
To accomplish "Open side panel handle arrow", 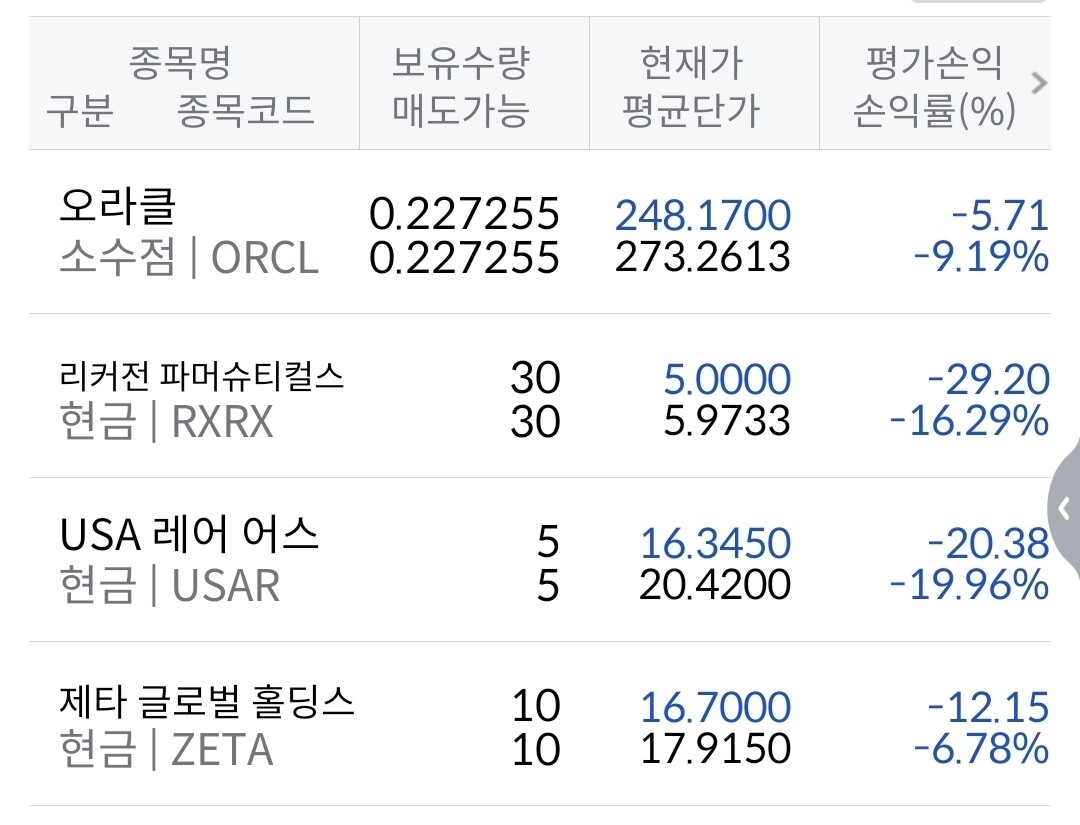I will tap(1066, 509).
